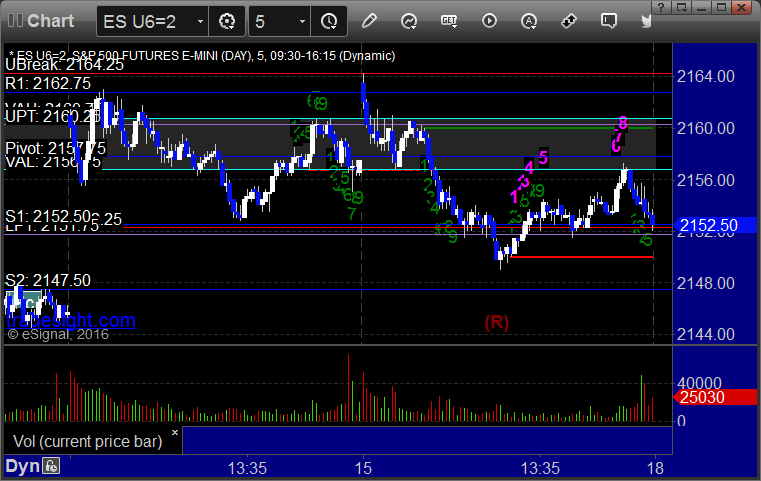Image resolution: width=761 pixels, height=481 pixels.
Task: Click the first 13:35 time axis label
Action: [x=247, y=468]
